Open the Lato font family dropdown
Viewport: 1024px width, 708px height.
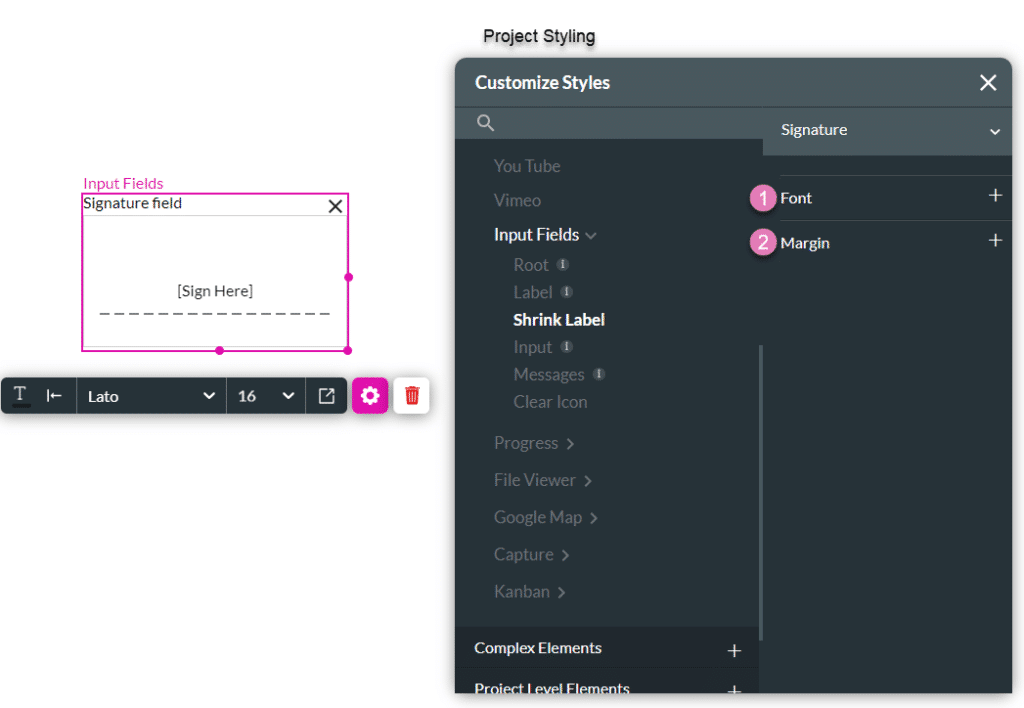pos(150,395)
